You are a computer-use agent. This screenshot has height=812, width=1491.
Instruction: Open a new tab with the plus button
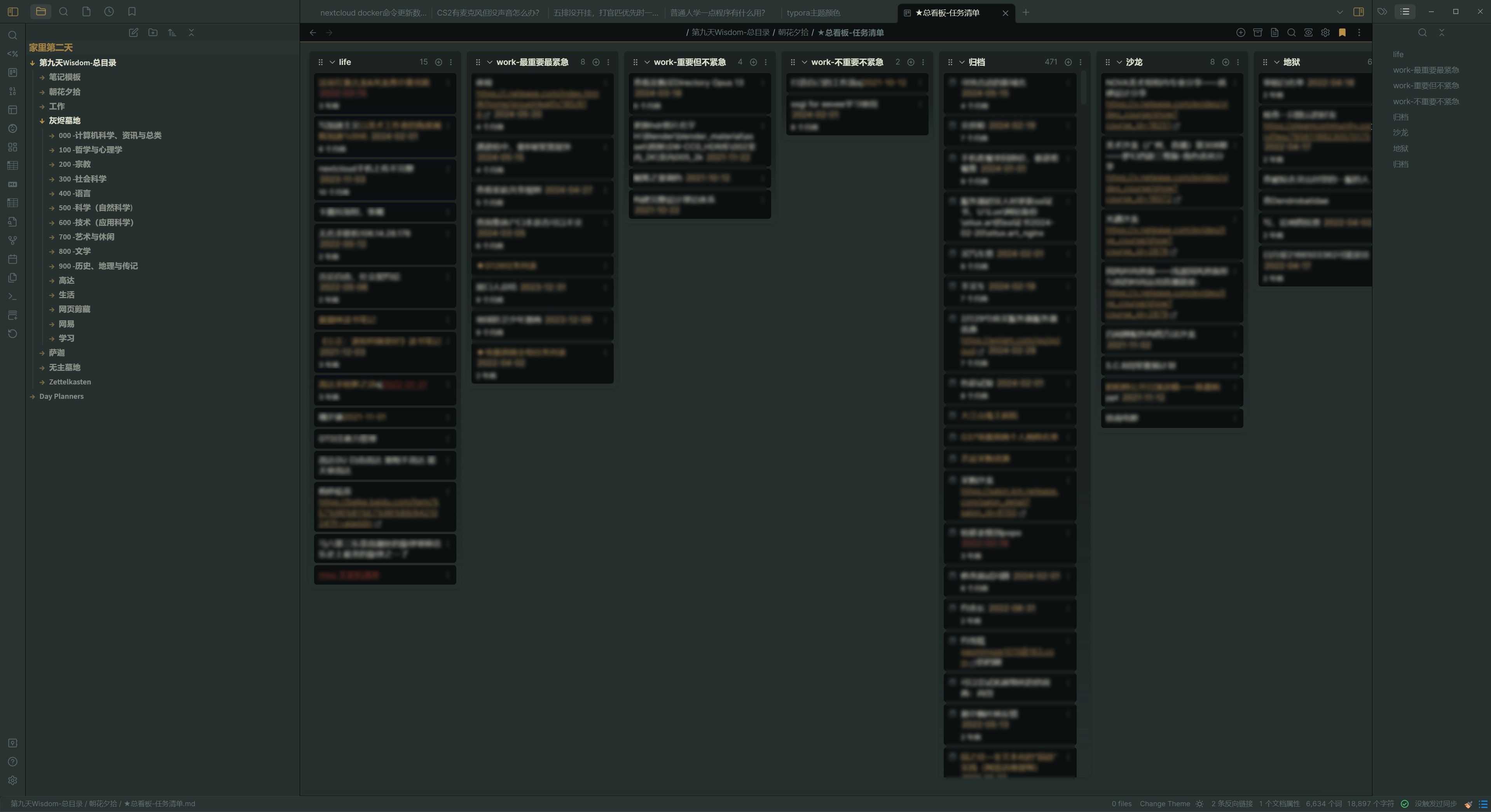[1026, 12]
